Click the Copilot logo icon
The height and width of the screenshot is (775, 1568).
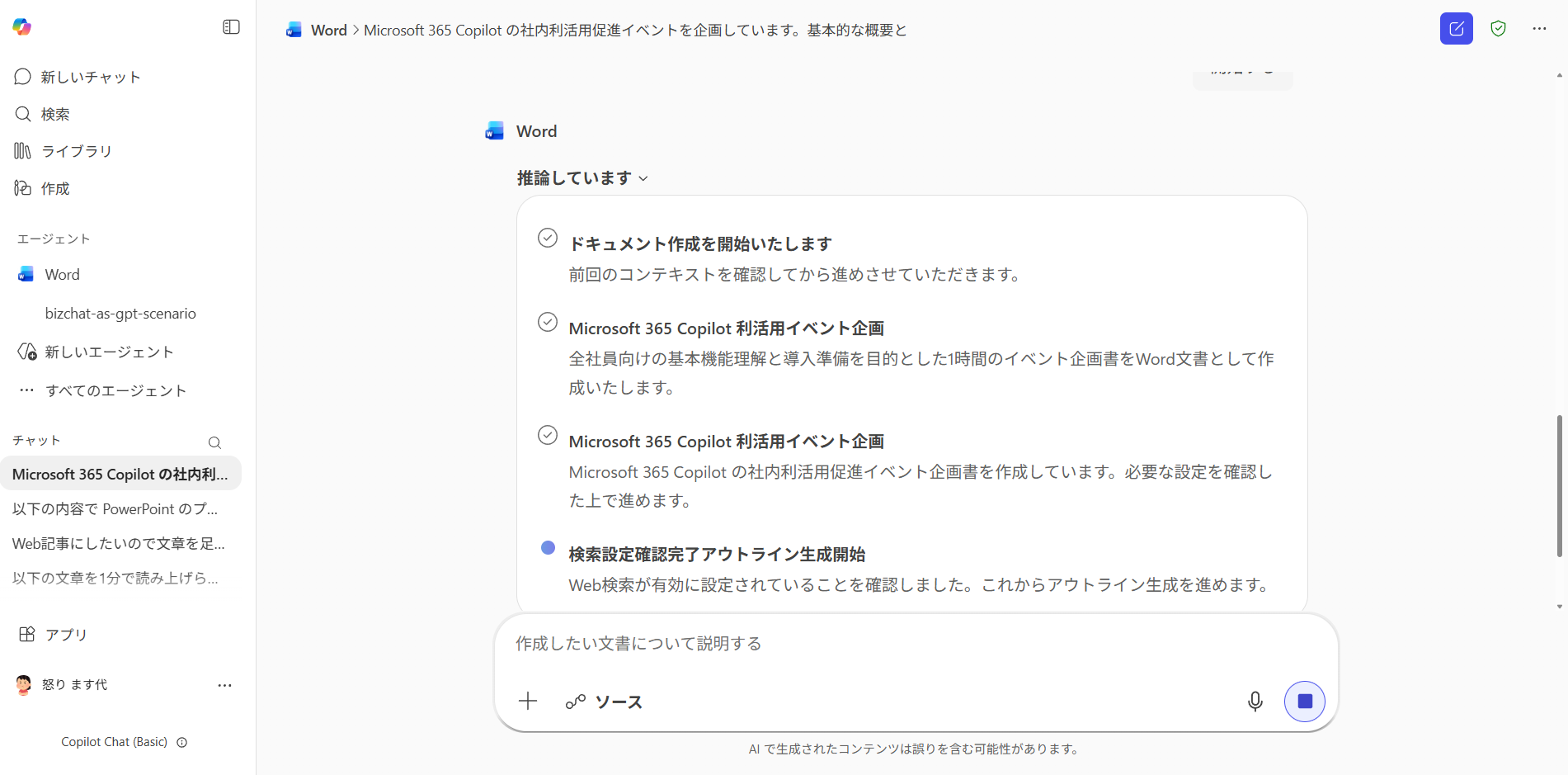coord(22,27)
